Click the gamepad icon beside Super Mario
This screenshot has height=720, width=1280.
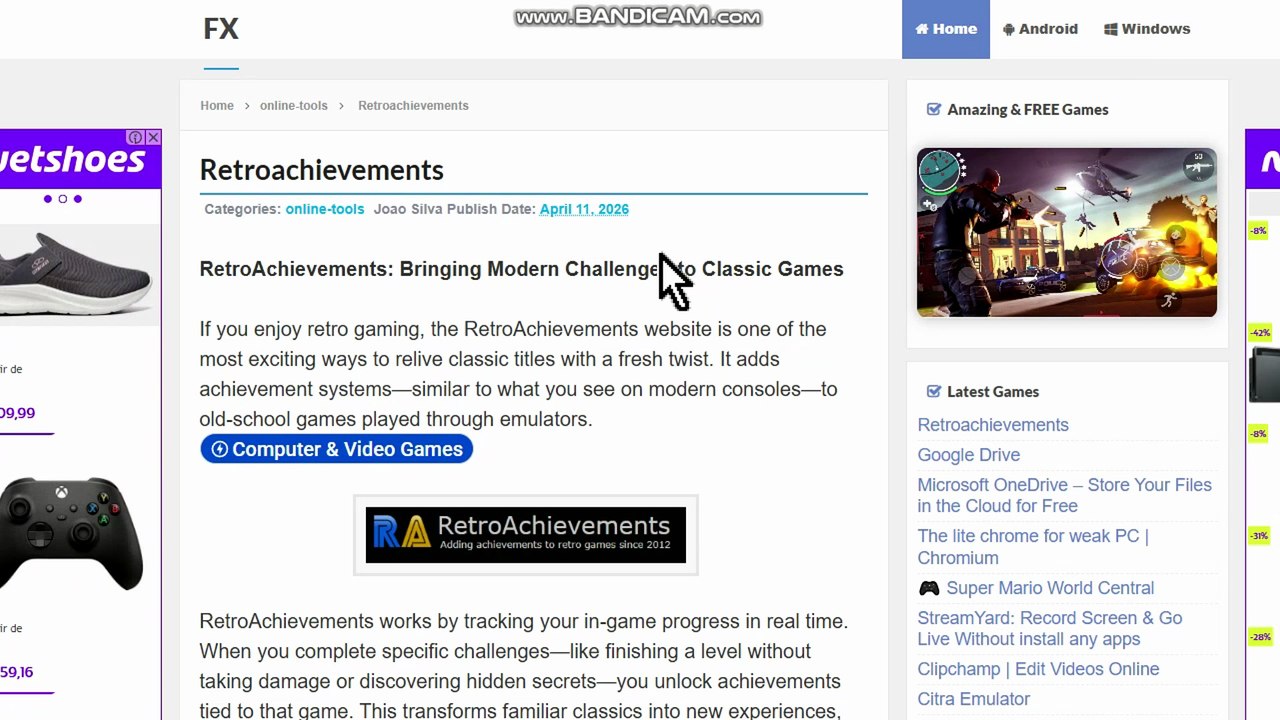(929, 588)
